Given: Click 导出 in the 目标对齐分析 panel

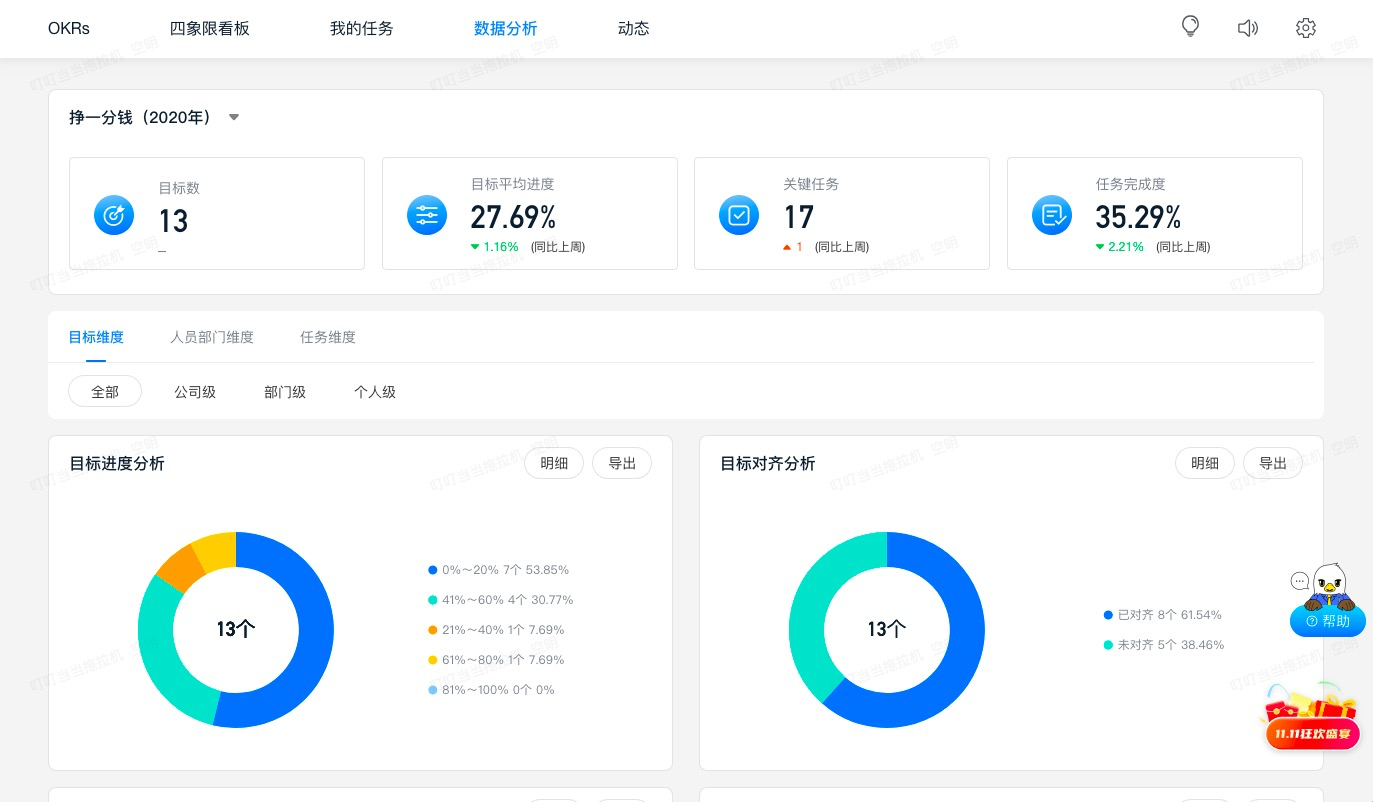Looking at the screenshot, I should [1273, 463].
